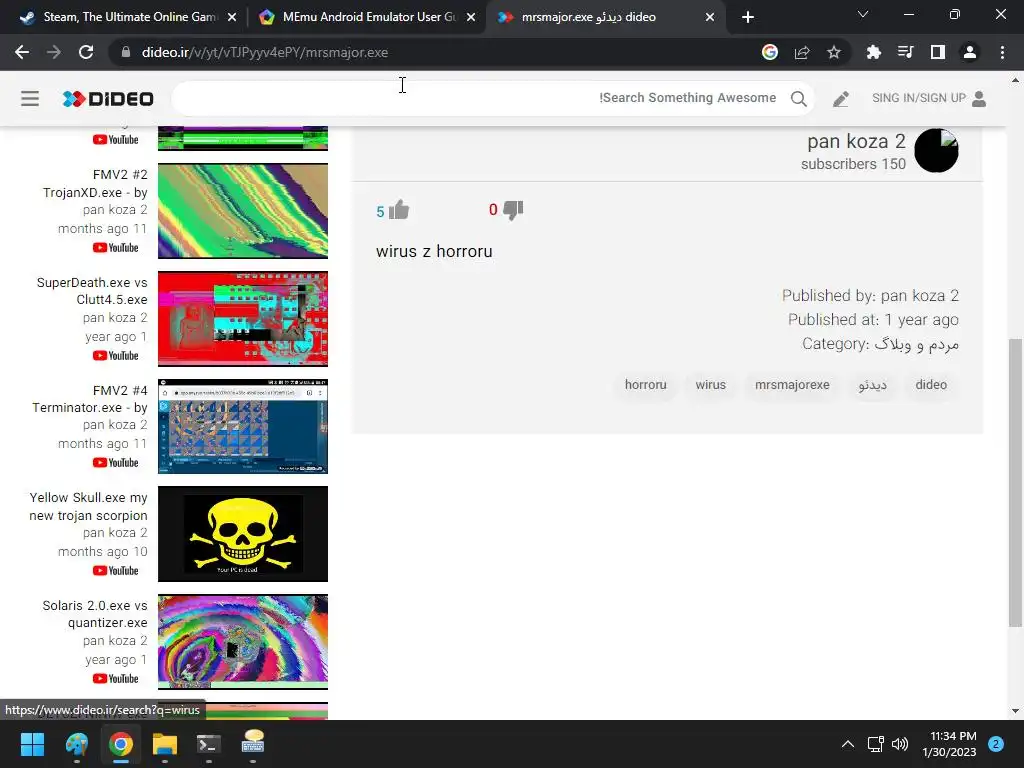Open the on-screen keyboard taskbar app
This screenshot has height=768, width=1024.
[253, 743]
